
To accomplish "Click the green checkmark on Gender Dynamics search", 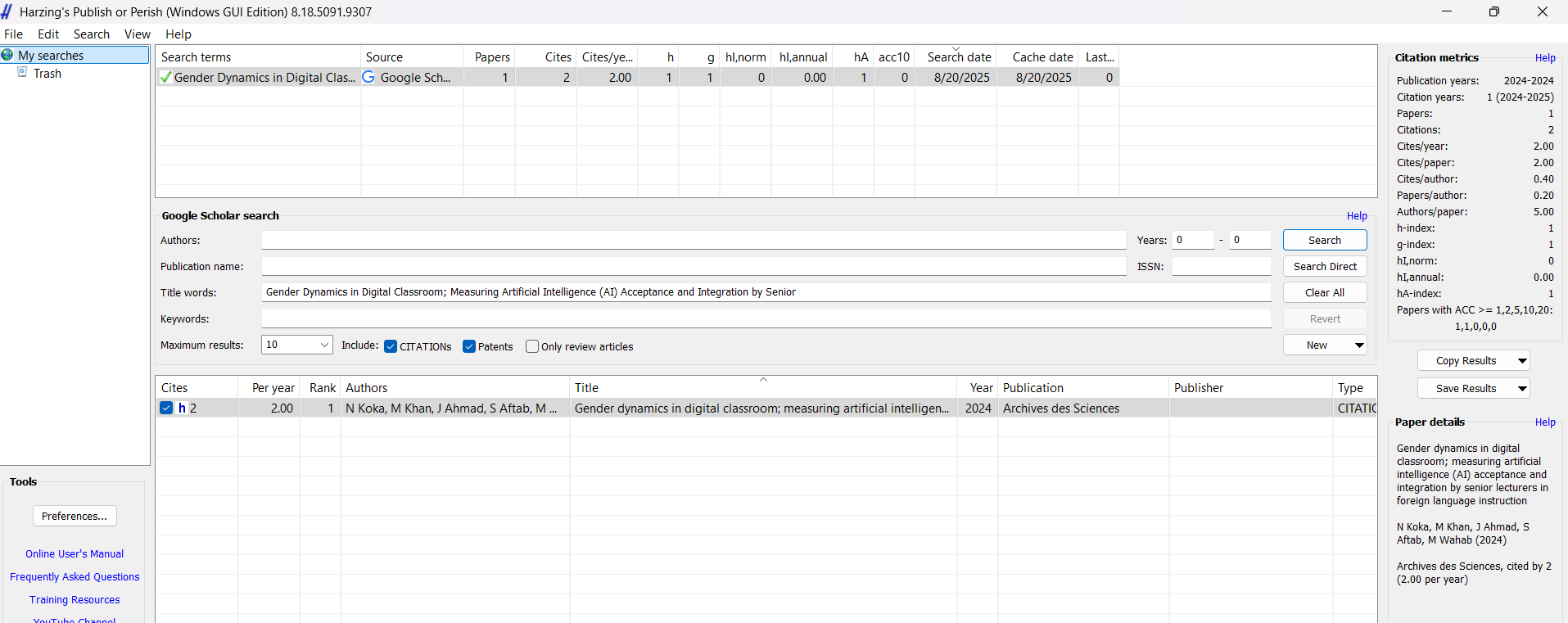I will pyautogui.click(x=165, y=77).
